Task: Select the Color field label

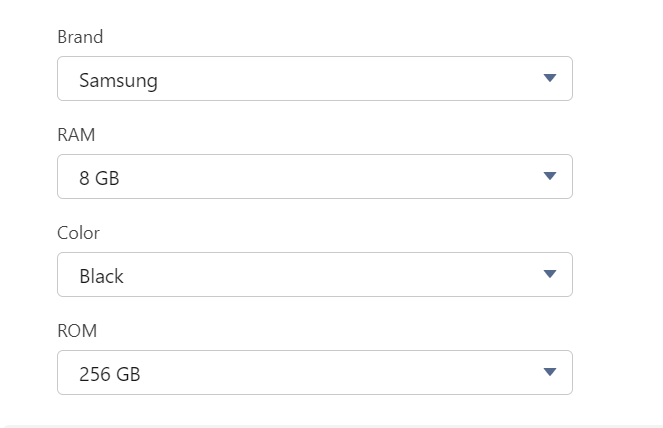Action: tap(78, 233)
